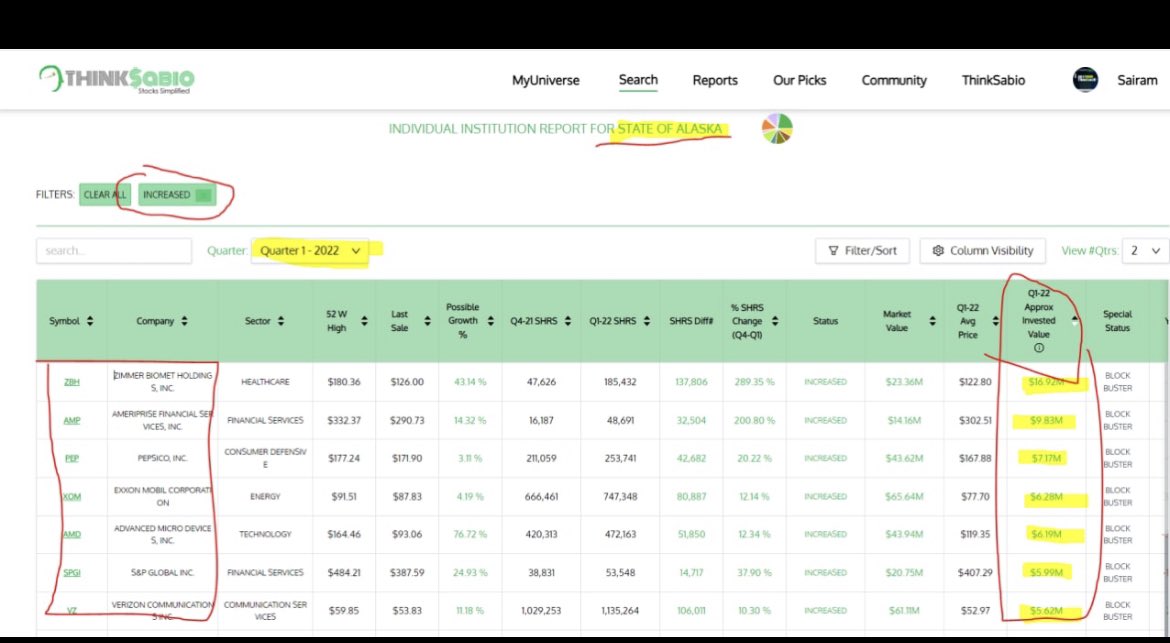
Task: Open the Filter/Sort button
Action: point(863,251)
